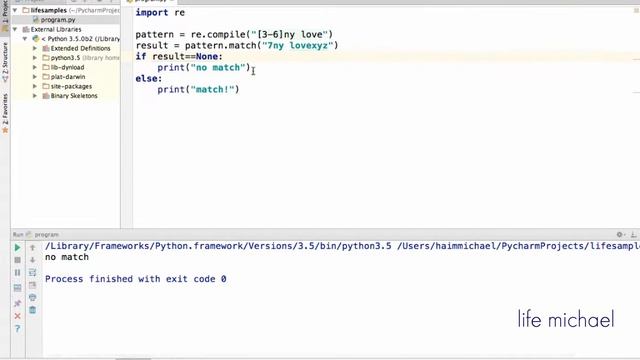
Task: Select lib-dynload folder entry
Action: pyautogui.click(x=67, y=67)
